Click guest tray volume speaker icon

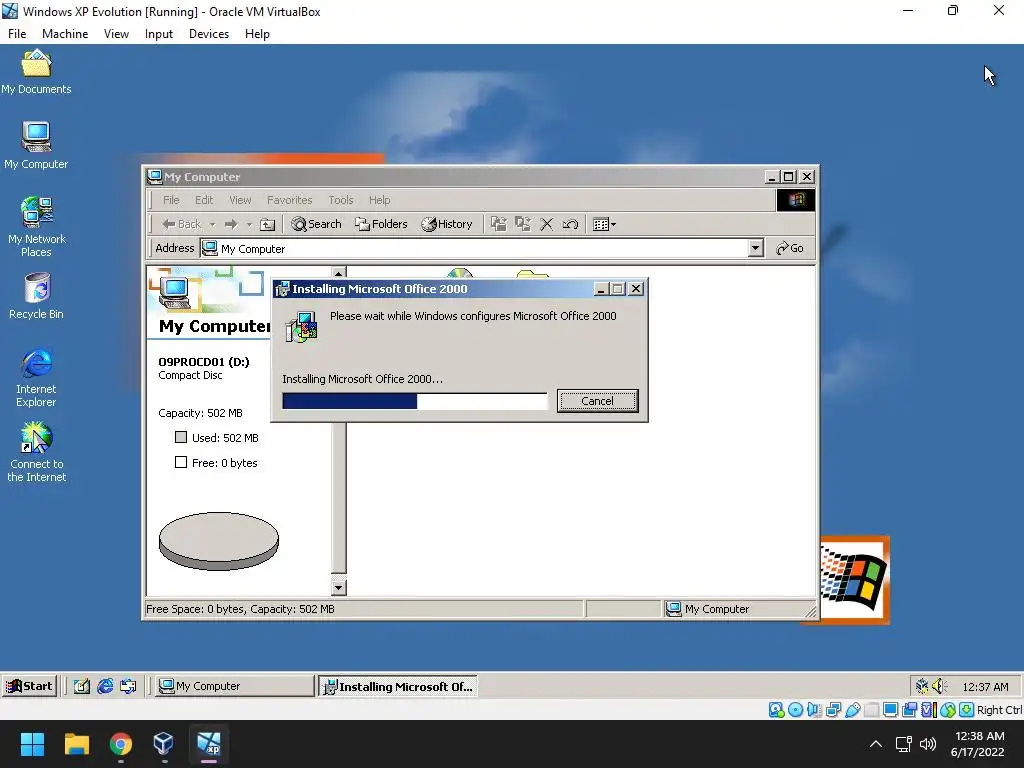tap(939, 686)
